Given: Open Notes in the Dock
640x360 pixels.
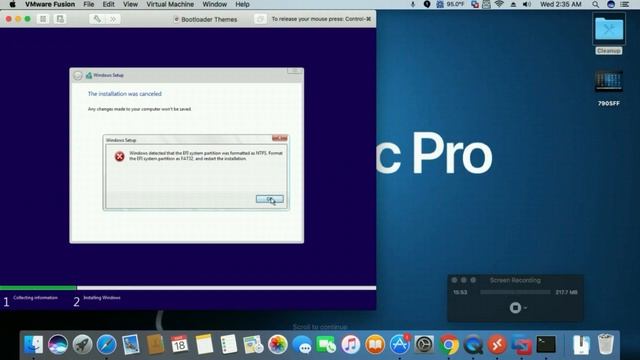Looking at the screenshot, I should point(204,344).
